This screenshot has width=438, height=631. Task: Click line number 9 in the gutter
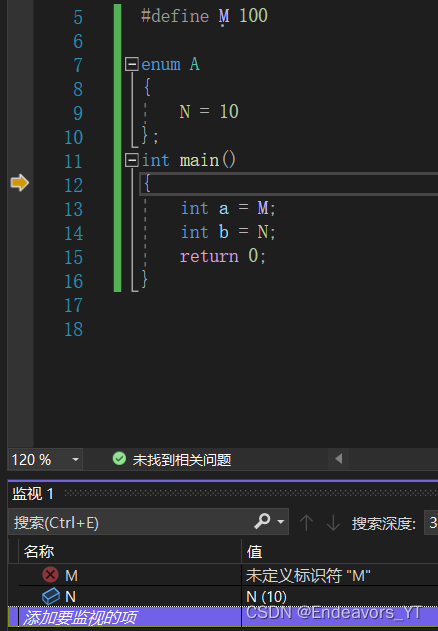[78, 113]
